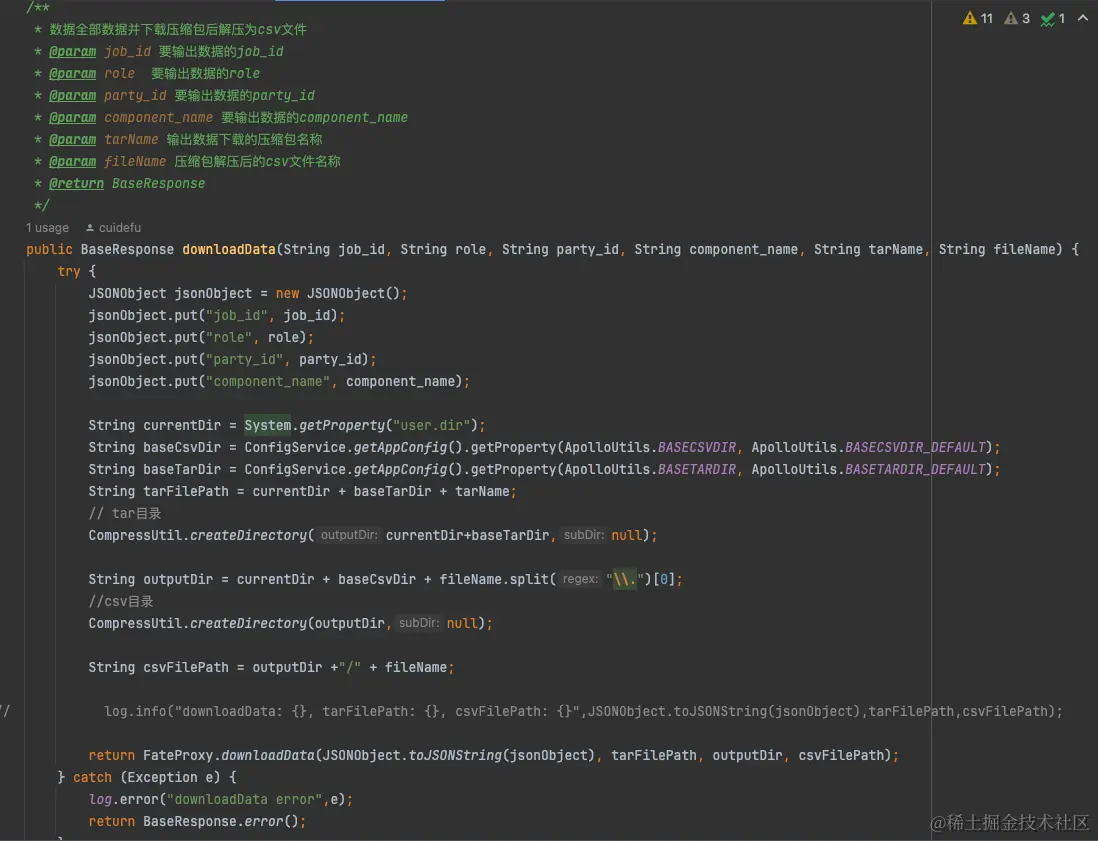Click the '@param' tag for job_id
The height and width of the screenshot is (841, 1098).
tap(73, 51)
